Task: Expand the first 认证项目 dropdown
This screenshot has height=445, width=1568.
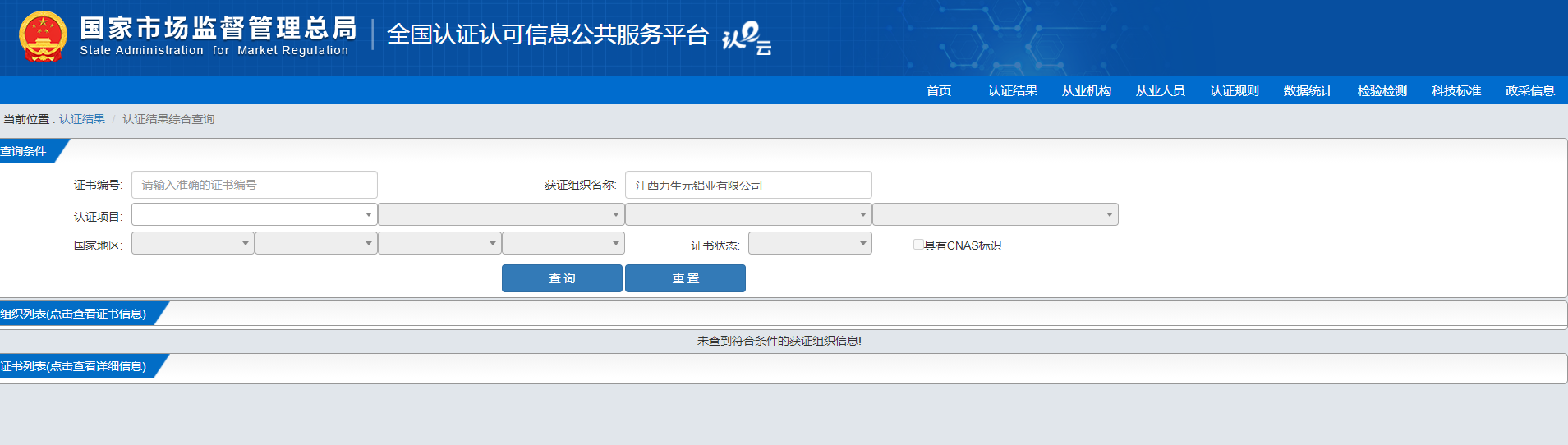Action: click(255, 214)
